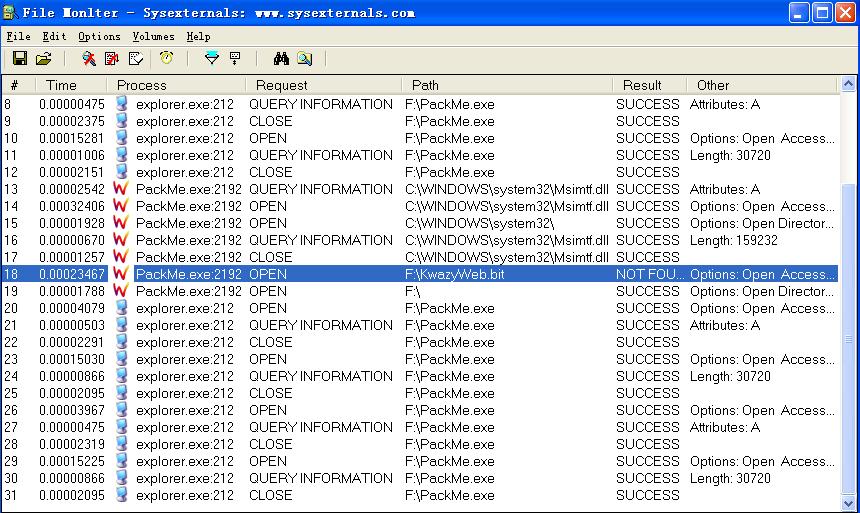Click time 0.00002151 in row 12
Image resolution: width=860 pixels, height=513 pixels.
pos(72,172)
